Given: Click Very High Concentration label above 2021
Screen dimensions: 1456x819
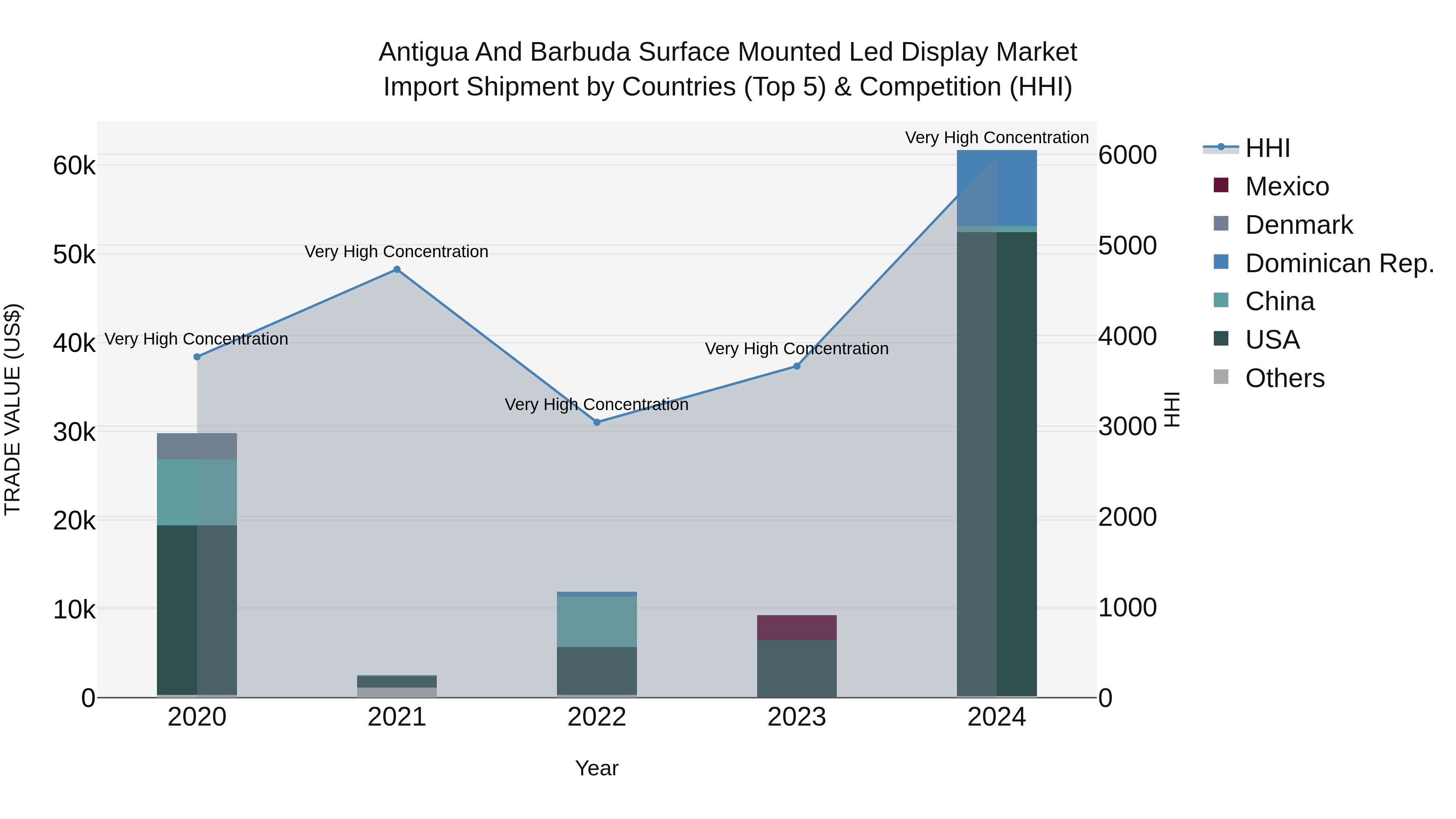Looking at the screenshot, I should [x=397, y=252].
